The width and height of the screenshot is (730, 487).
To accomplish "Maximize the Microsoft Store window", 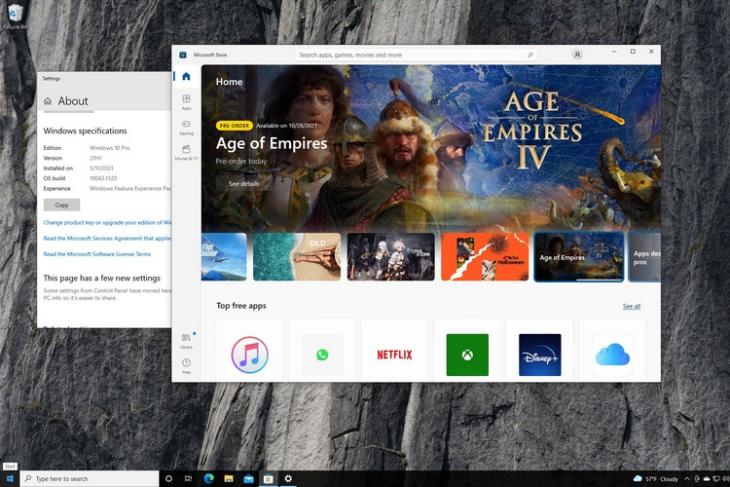I will (633, 52).
